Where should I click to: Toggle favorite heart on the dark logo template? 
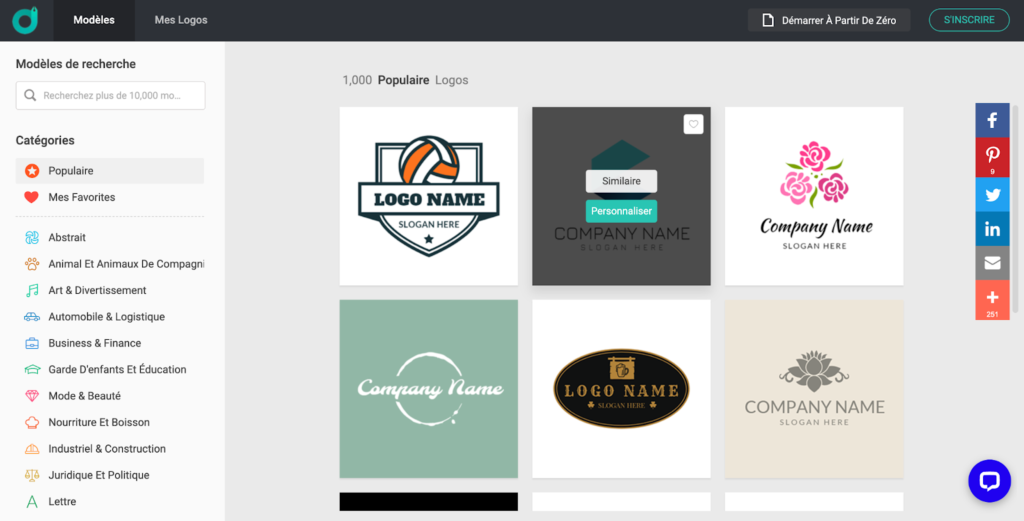click(694, 124)
